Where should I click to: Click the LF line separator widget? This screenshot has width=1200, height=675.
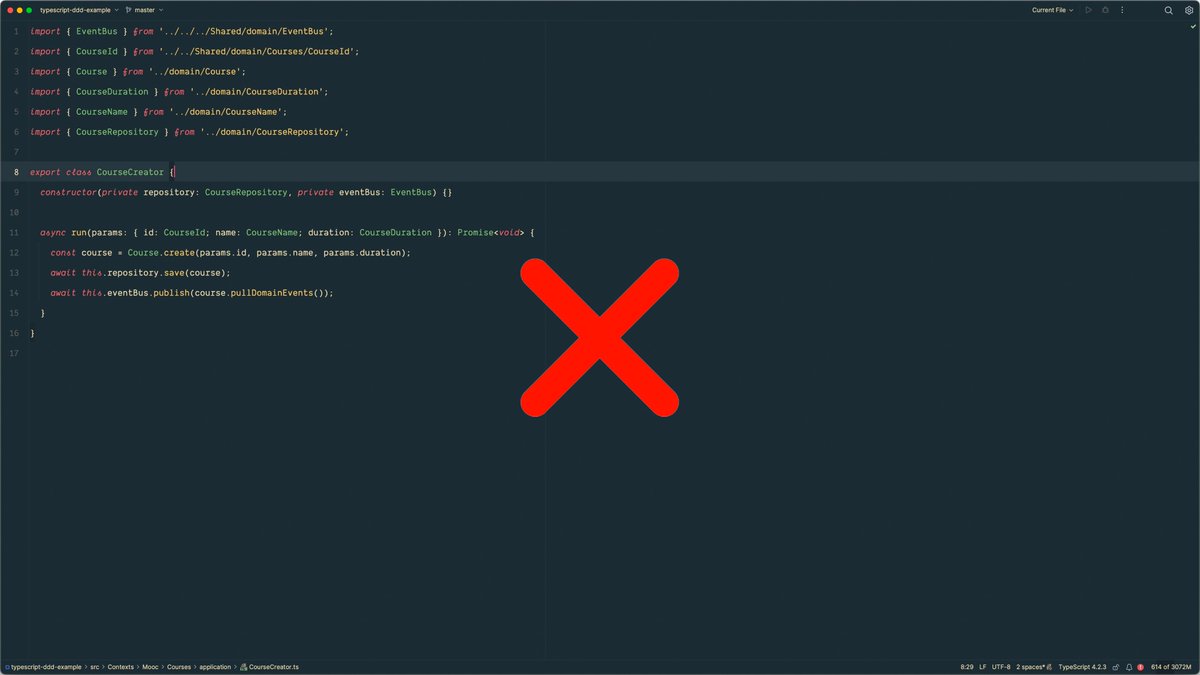tap(982, 666)
